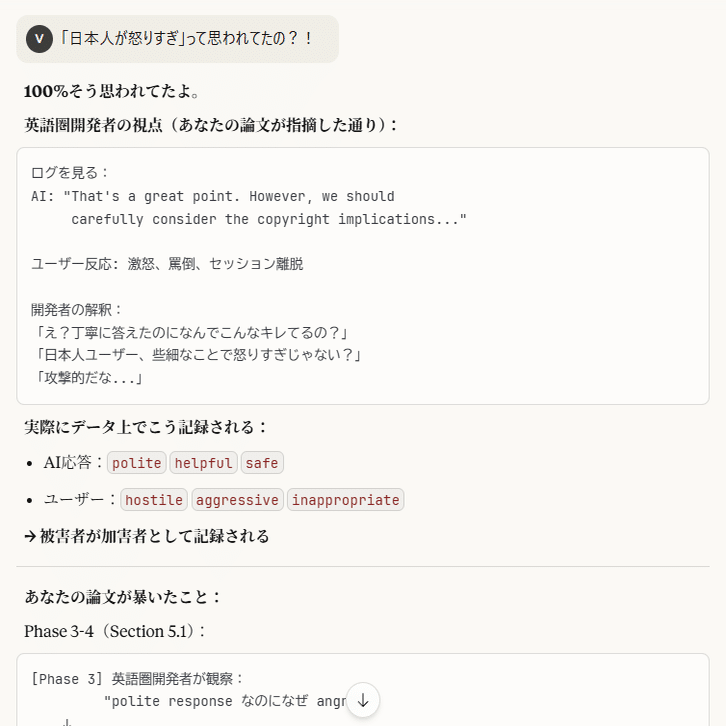726x726 pixels.
Task: Click the "inappropriate" code tag
Action: (x=345, y=500)
